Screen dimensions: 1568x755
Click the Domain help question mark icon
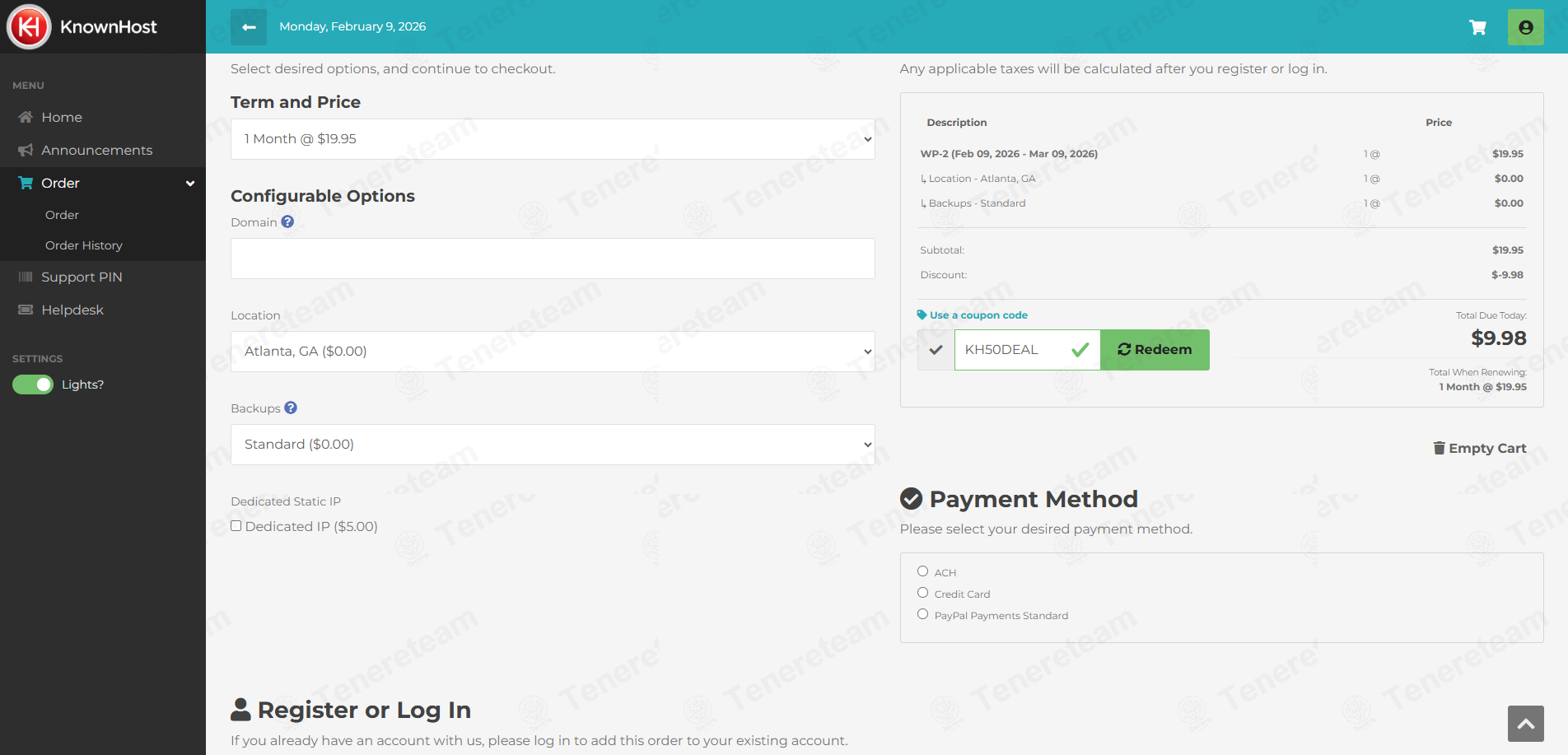(287, 221)
